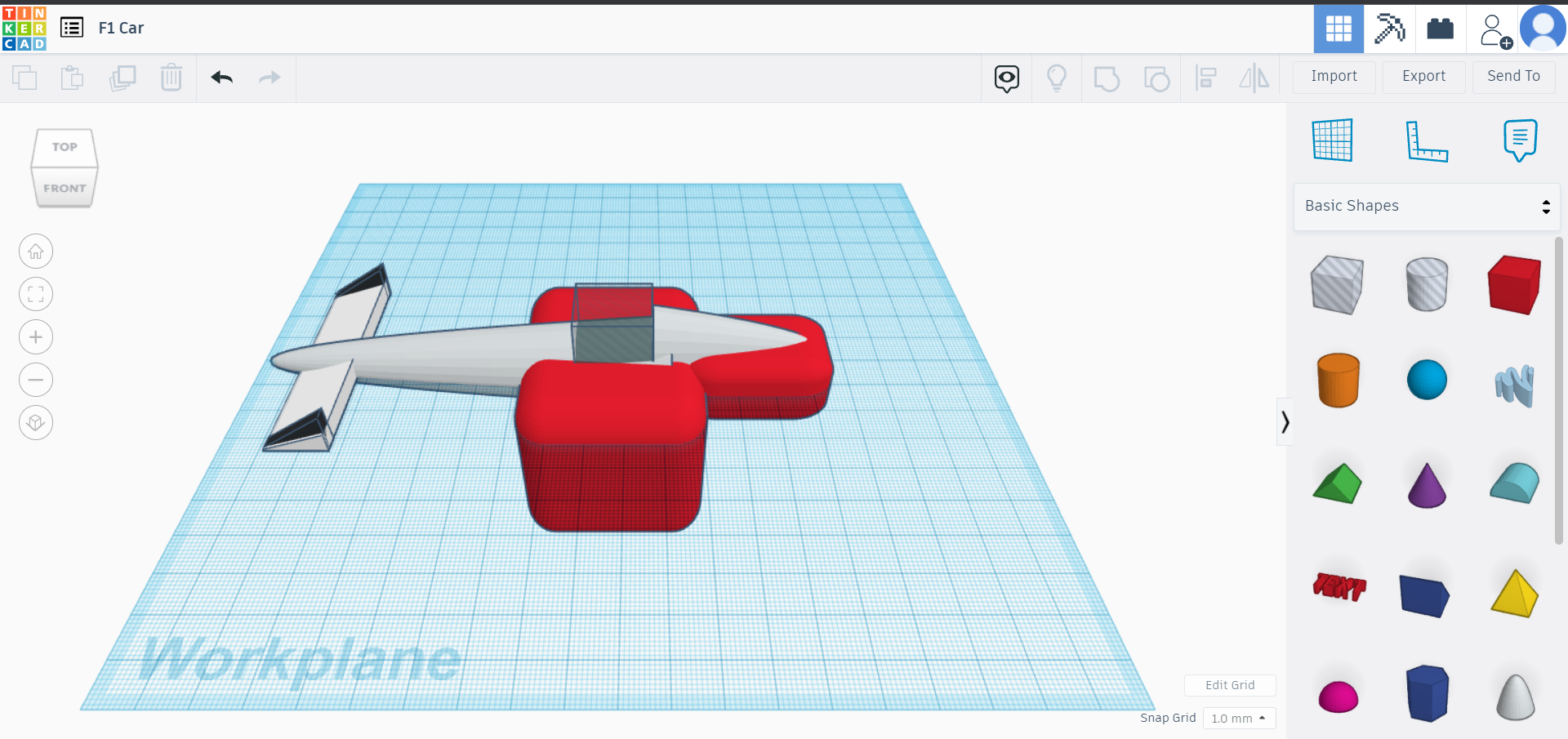Screen dimensions: 1568x739
Task: Click the Ungroup shapes icon
Action: 1156,78
